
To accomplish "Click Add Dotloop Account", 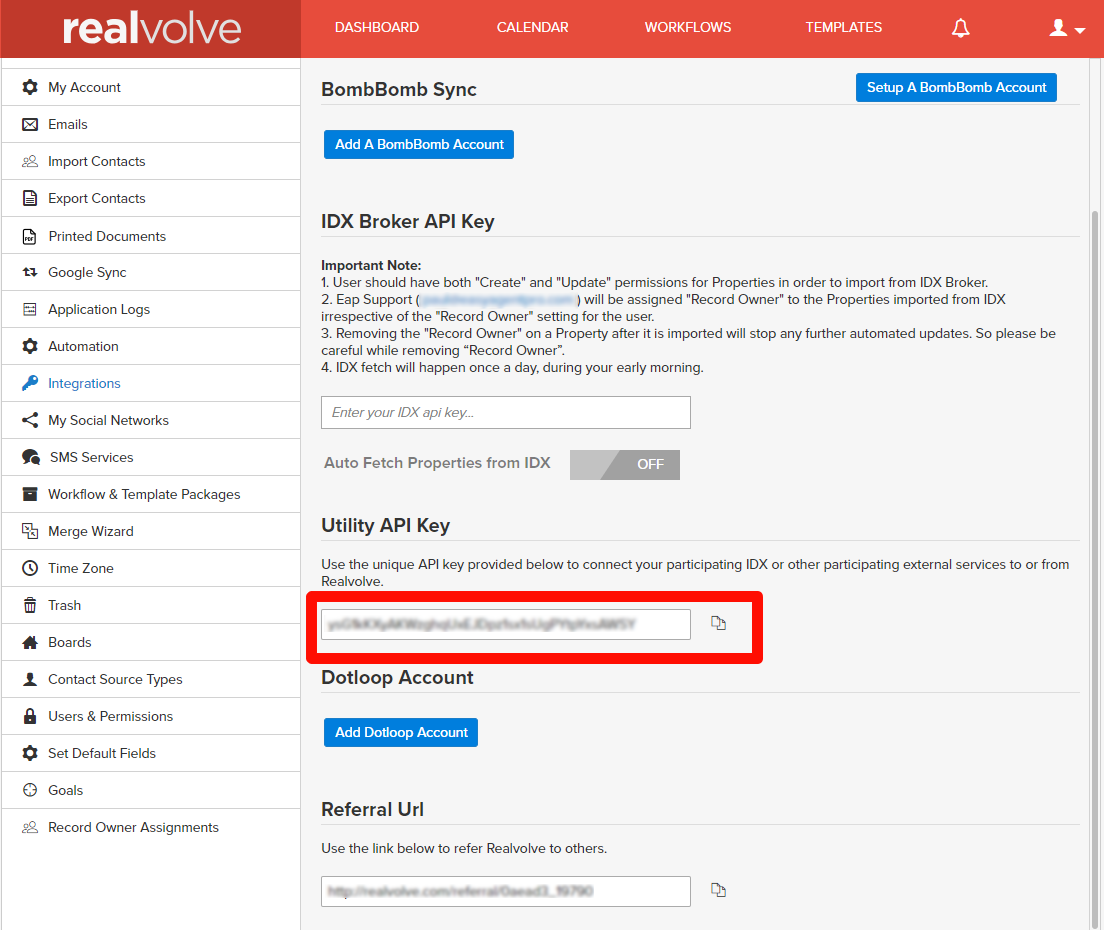I will click(400, 732).
